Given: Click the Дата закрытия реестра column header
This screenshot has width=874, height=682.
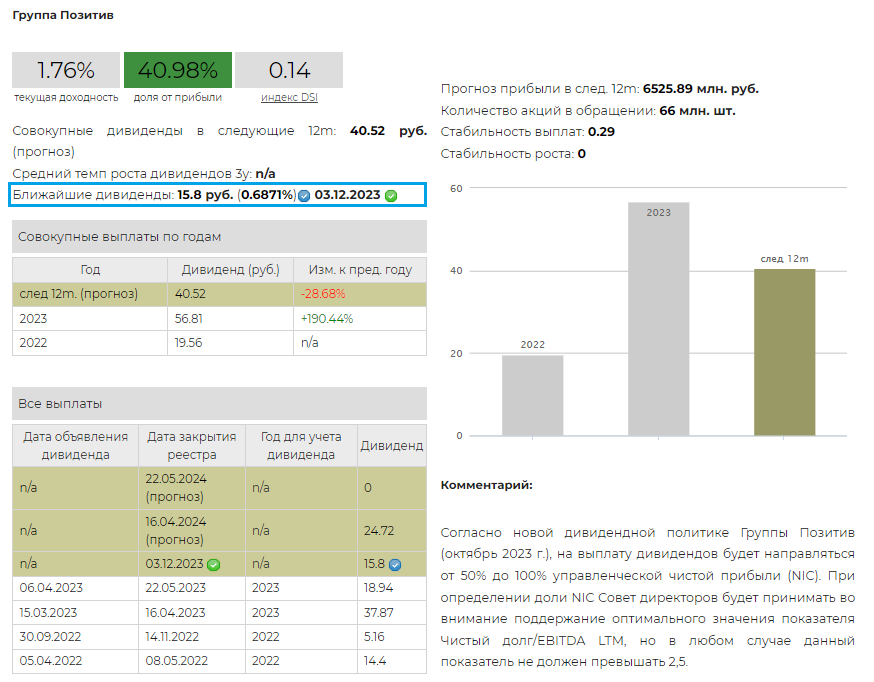Looking at the screenshot, I should (192, 445).
